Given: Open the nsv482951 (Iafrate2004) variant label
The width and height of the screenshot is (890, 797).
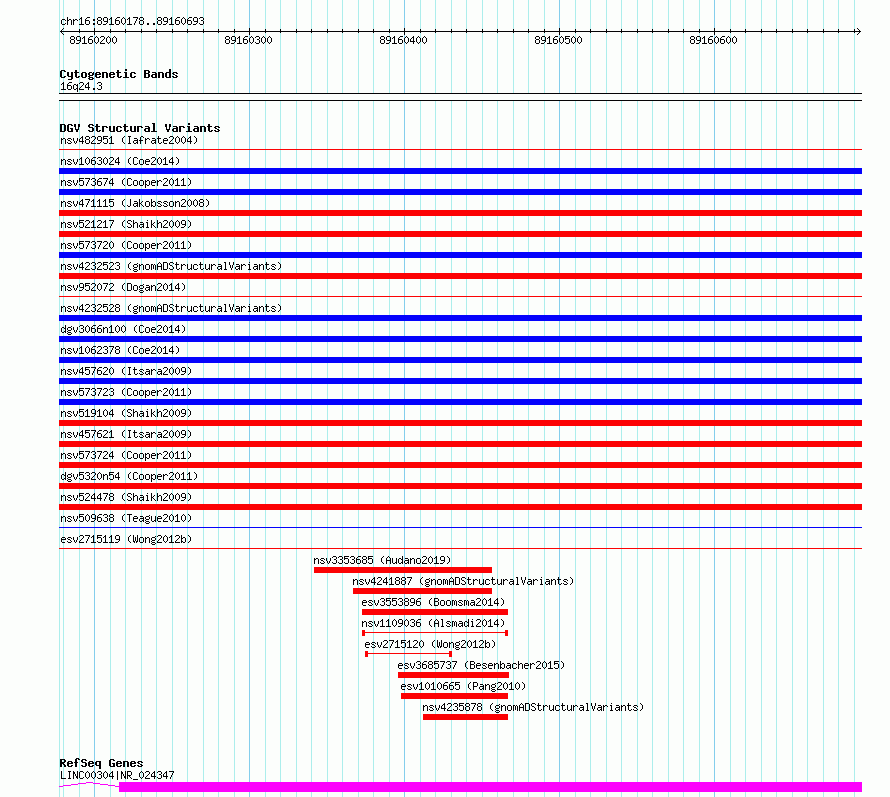Looking at the screenshot, I should point(129,140).
